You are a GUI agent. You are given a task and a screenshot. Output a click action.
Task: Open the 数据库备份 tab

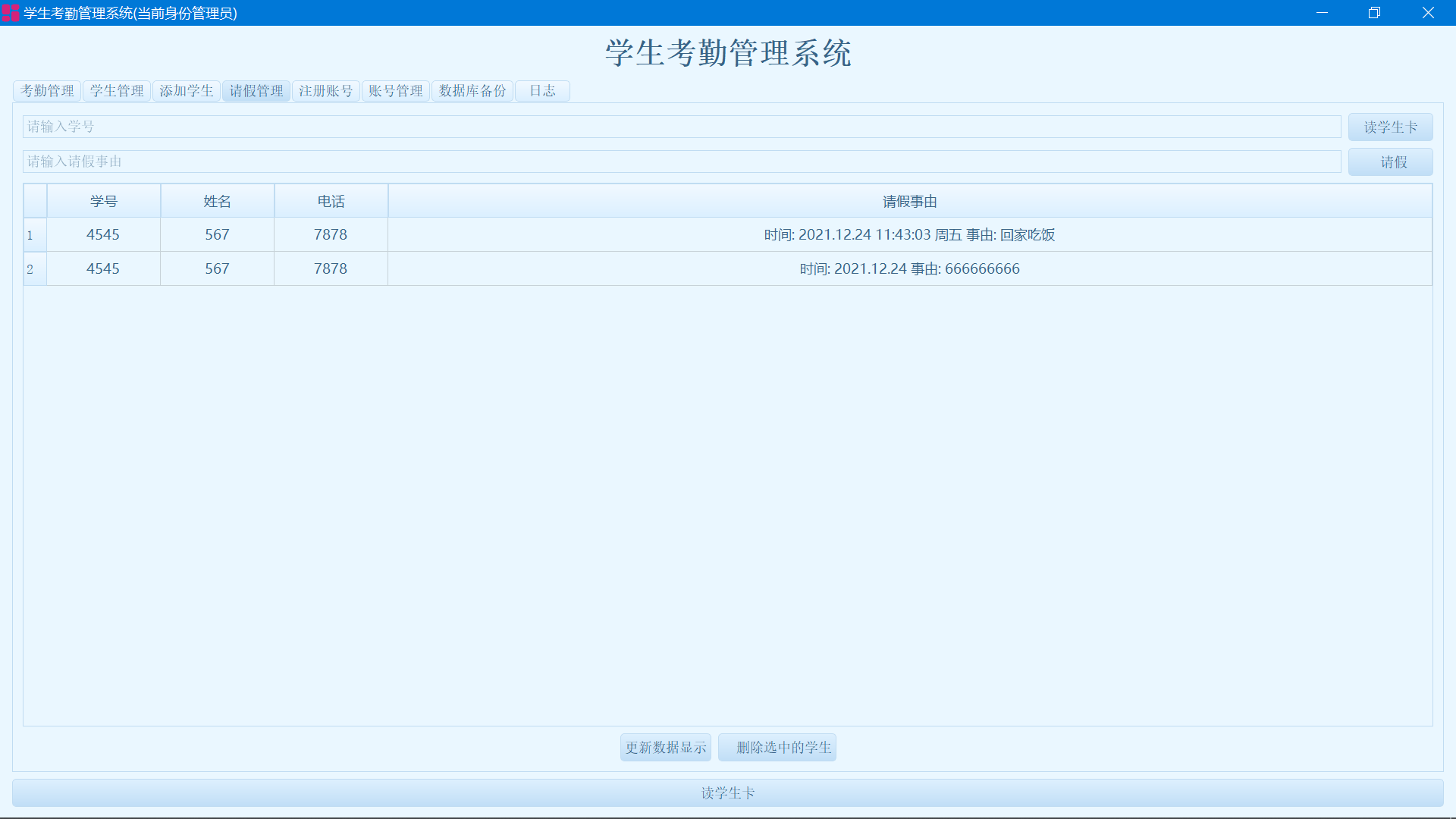(472, 91)
